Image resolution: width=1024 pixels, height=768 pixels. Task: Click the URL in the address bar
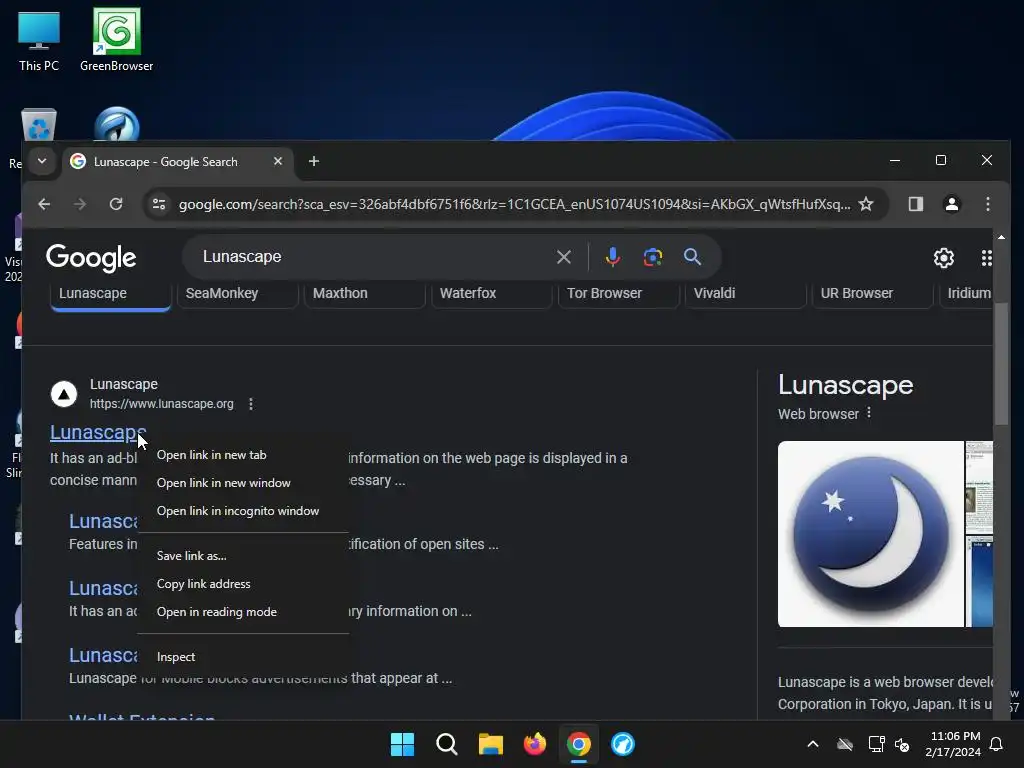click(515, 204)
